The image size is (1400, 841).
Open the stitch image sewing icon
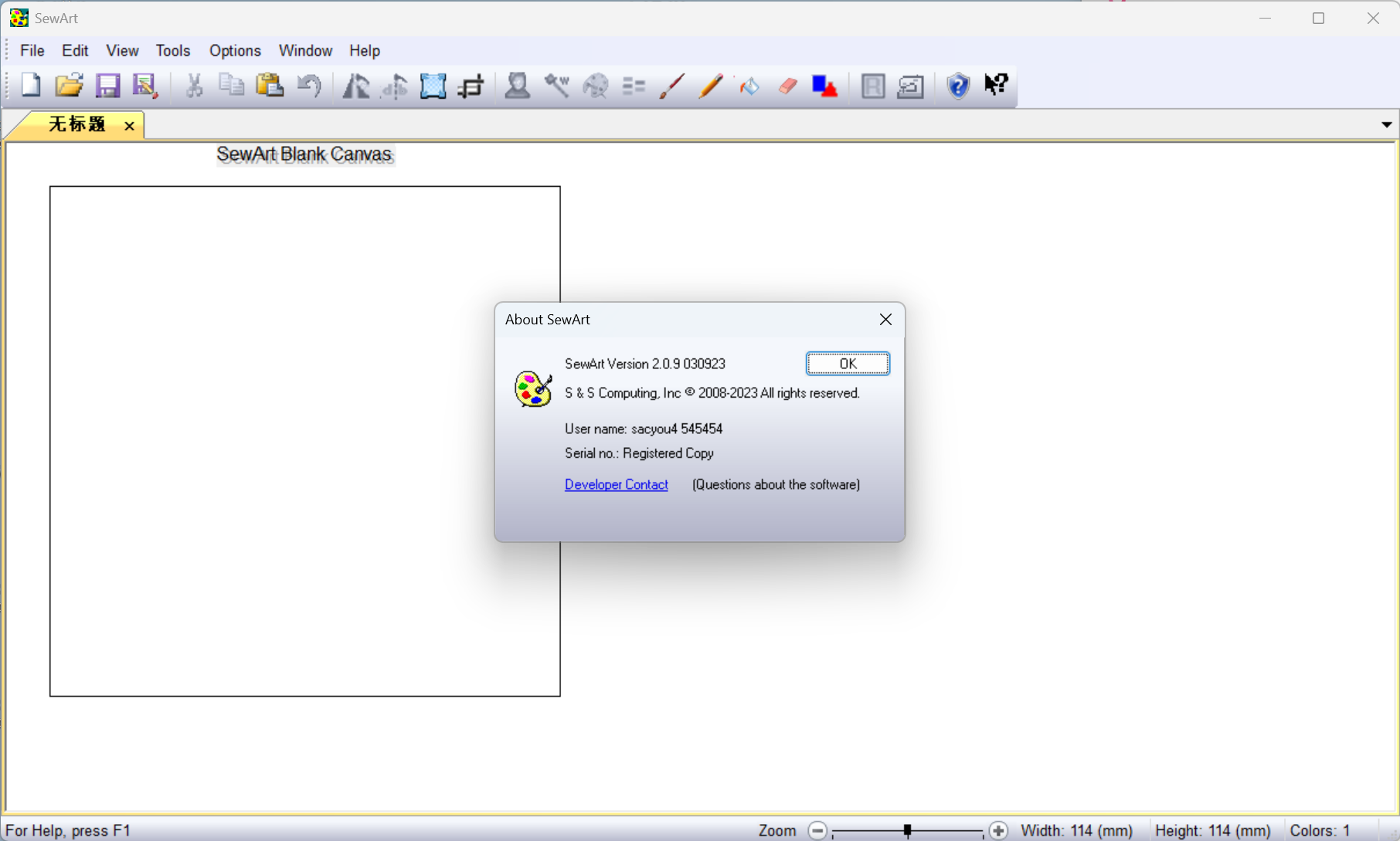coord(911,86)
